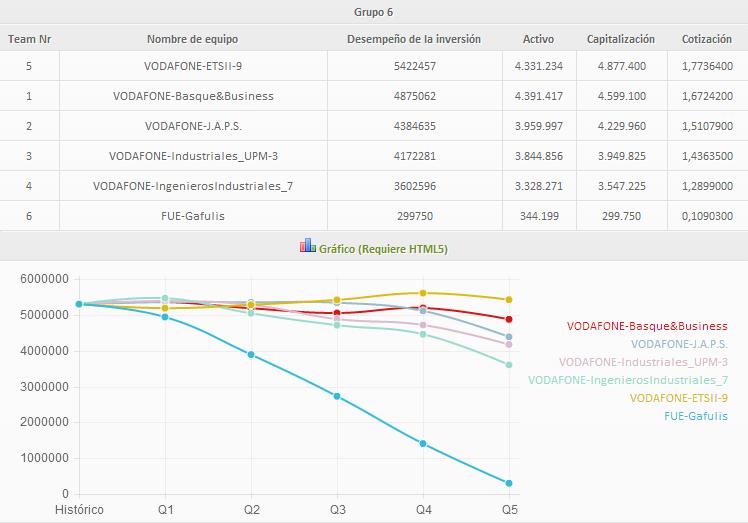Select team name VODAFONE-ETSII-9 in table
The height and width of the screenshot is (523, 748).
[193, 66]
